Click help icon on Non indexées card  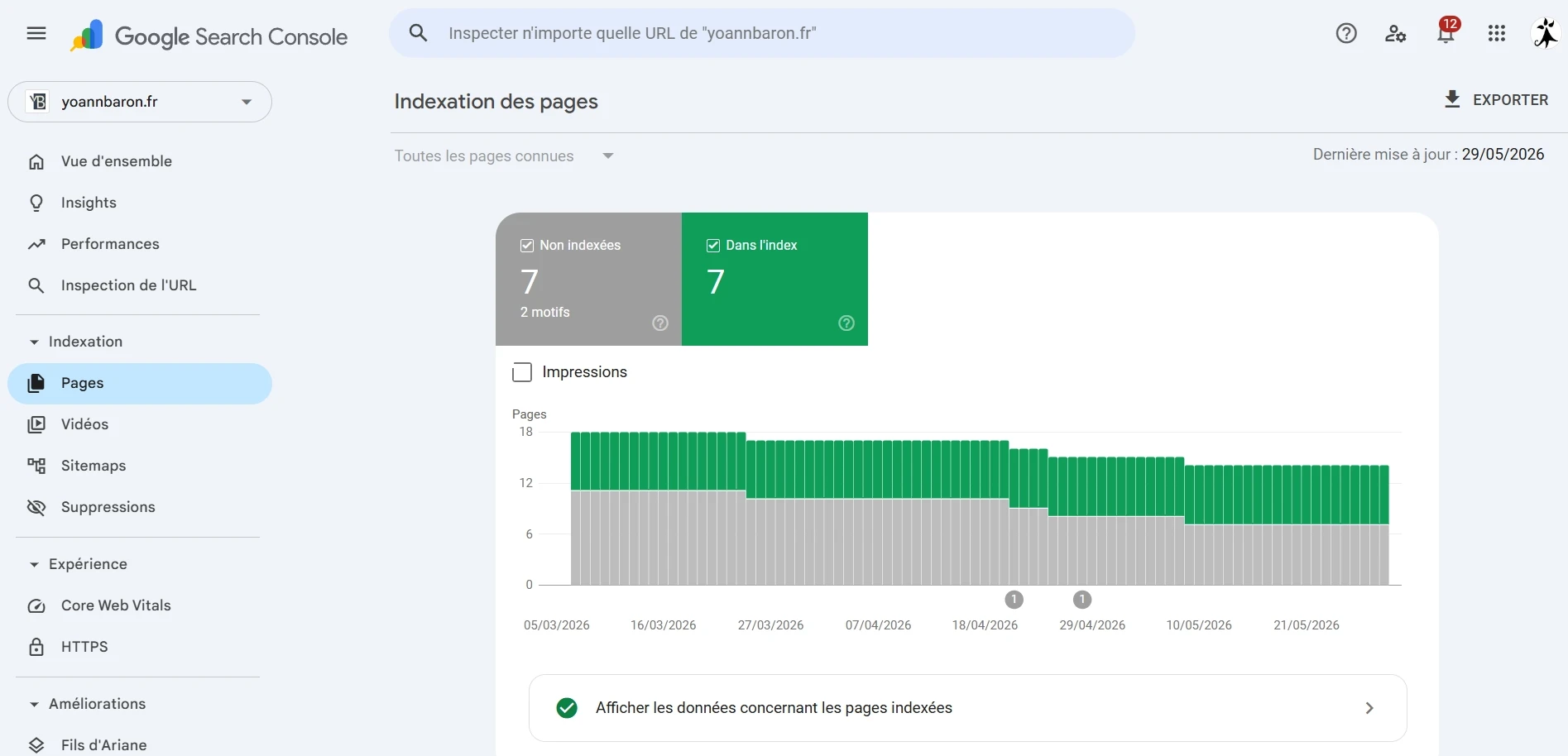coord(660,323)
